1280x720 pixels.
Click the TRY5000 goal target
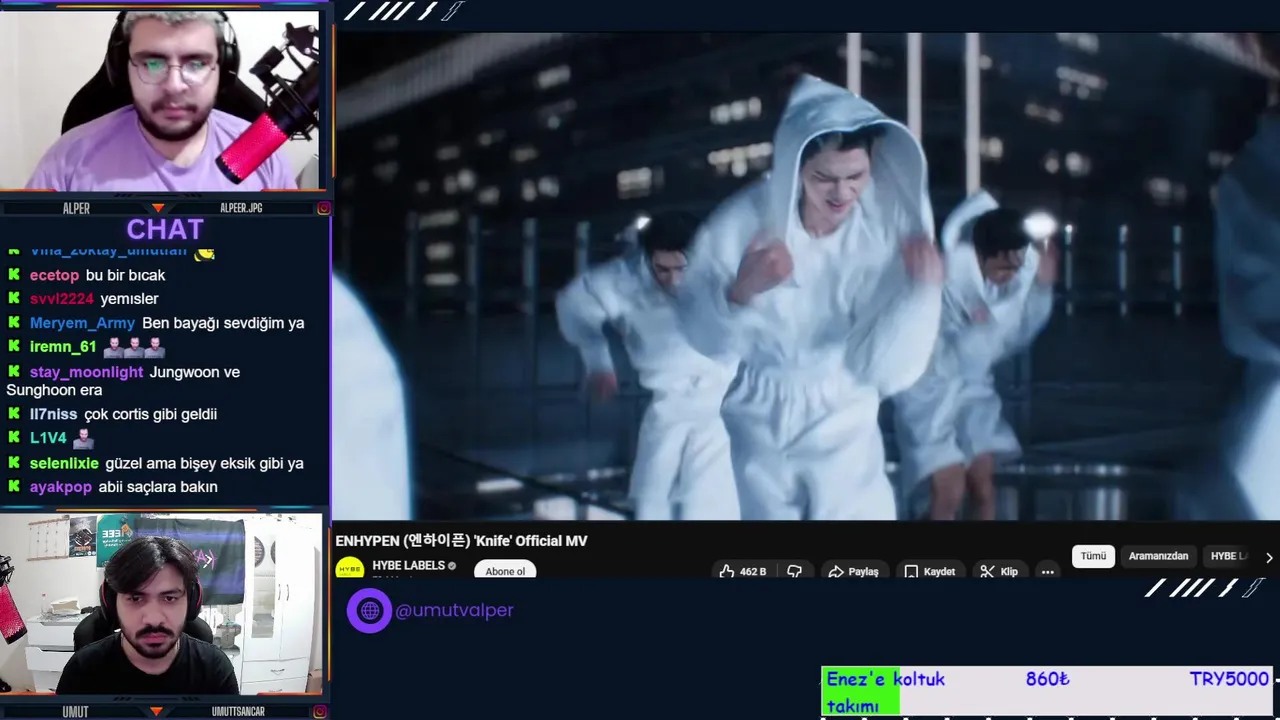point(1229,679)
